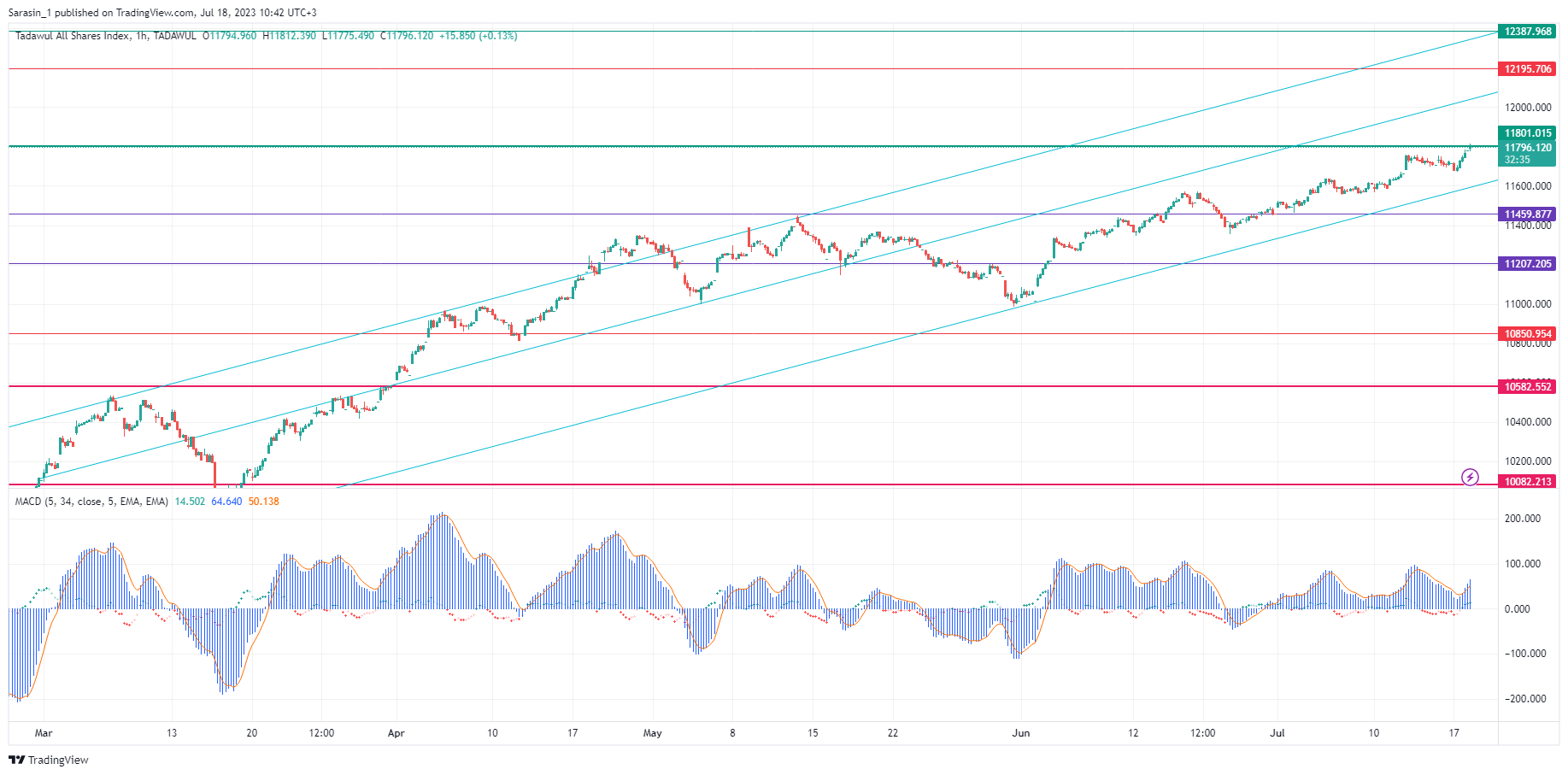The width and height of the screenshot is (1568, 775).
Task: Click the Sarasin_1 published on TradingView.com header
Action: 162,13
